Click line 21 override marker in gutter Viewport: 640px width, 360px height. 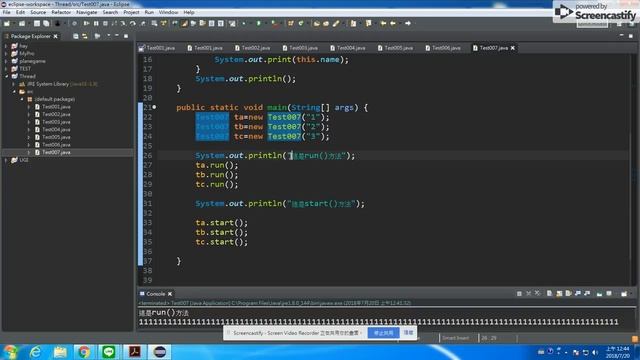tap(154, 107)
